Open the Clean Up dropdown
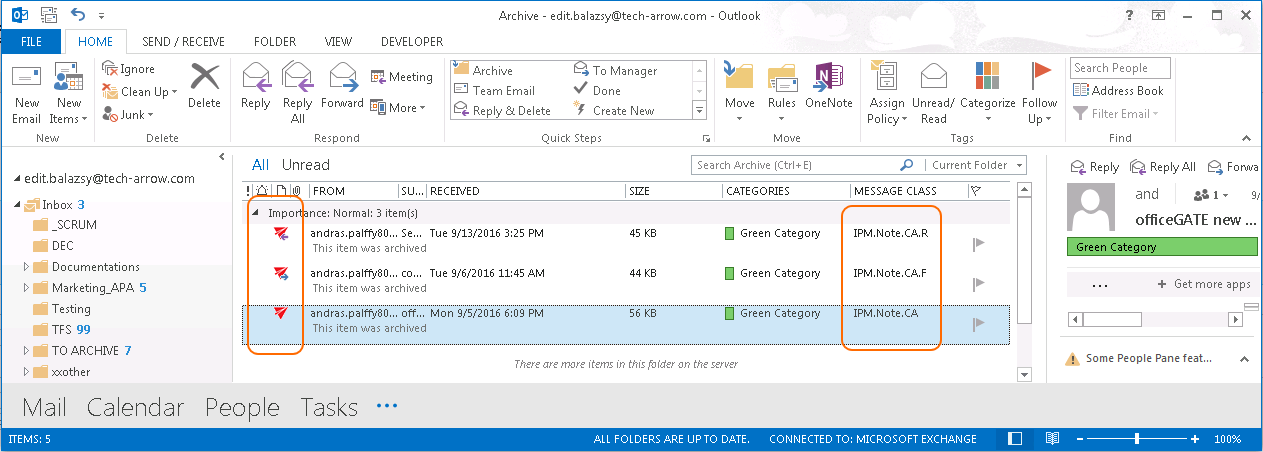The width and height of the screenshot is (1263, 452). point(141,91)
